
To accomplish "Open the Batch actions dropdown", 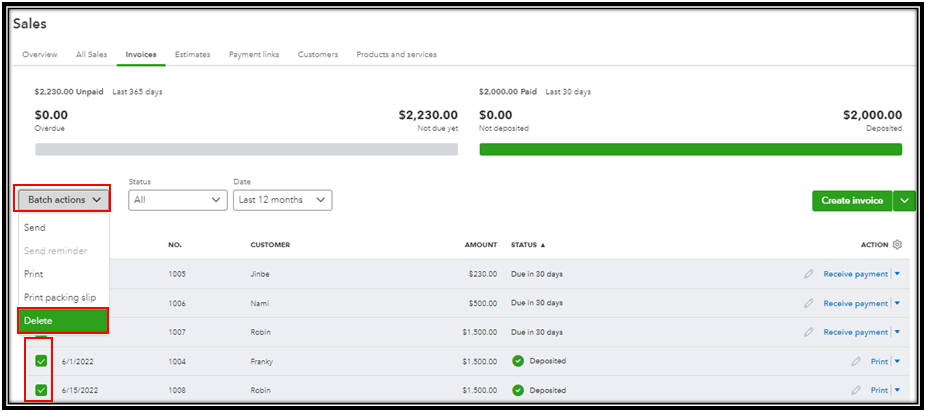I will [63, 200].
